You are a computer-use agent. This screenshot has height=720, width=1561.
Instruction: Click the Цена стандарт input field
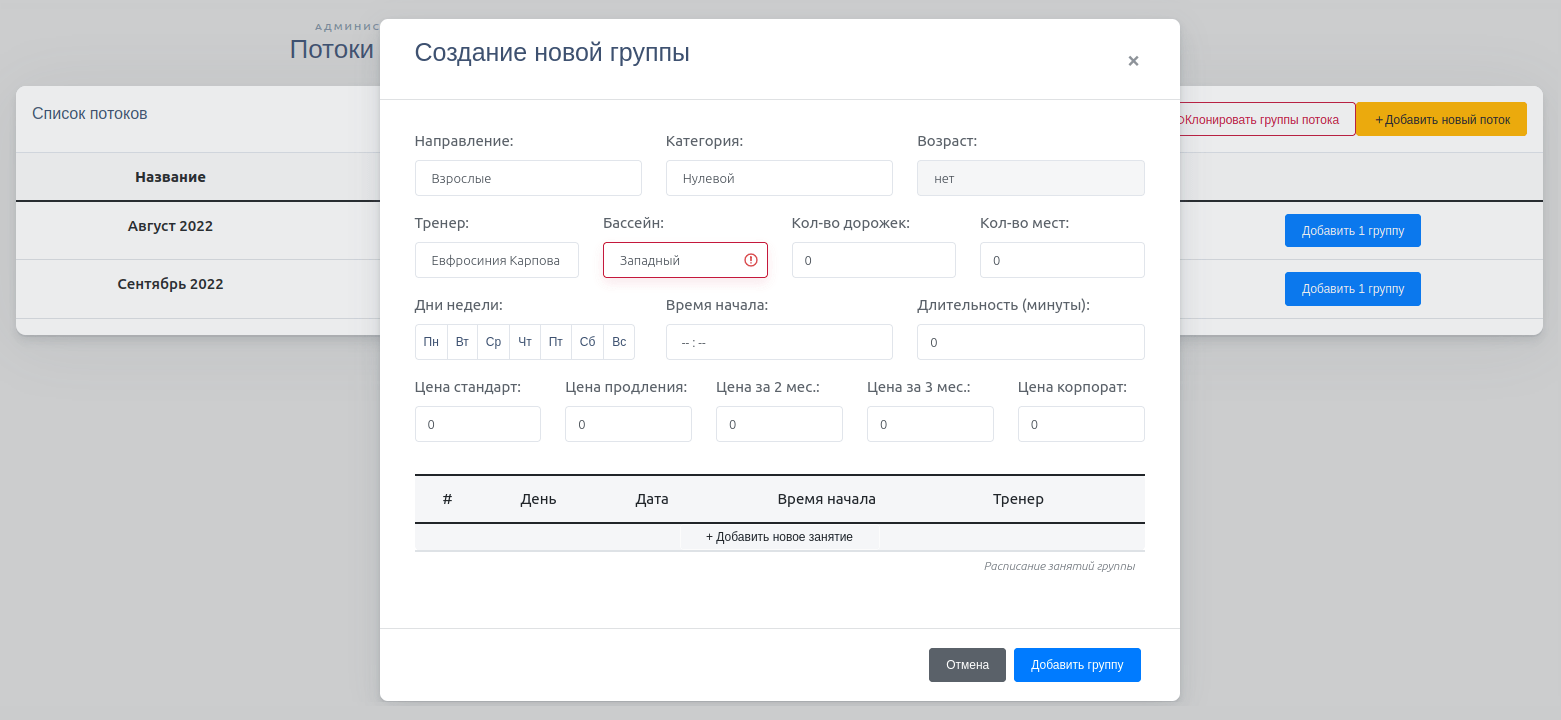pyautogui.click(x=477, y=423)
